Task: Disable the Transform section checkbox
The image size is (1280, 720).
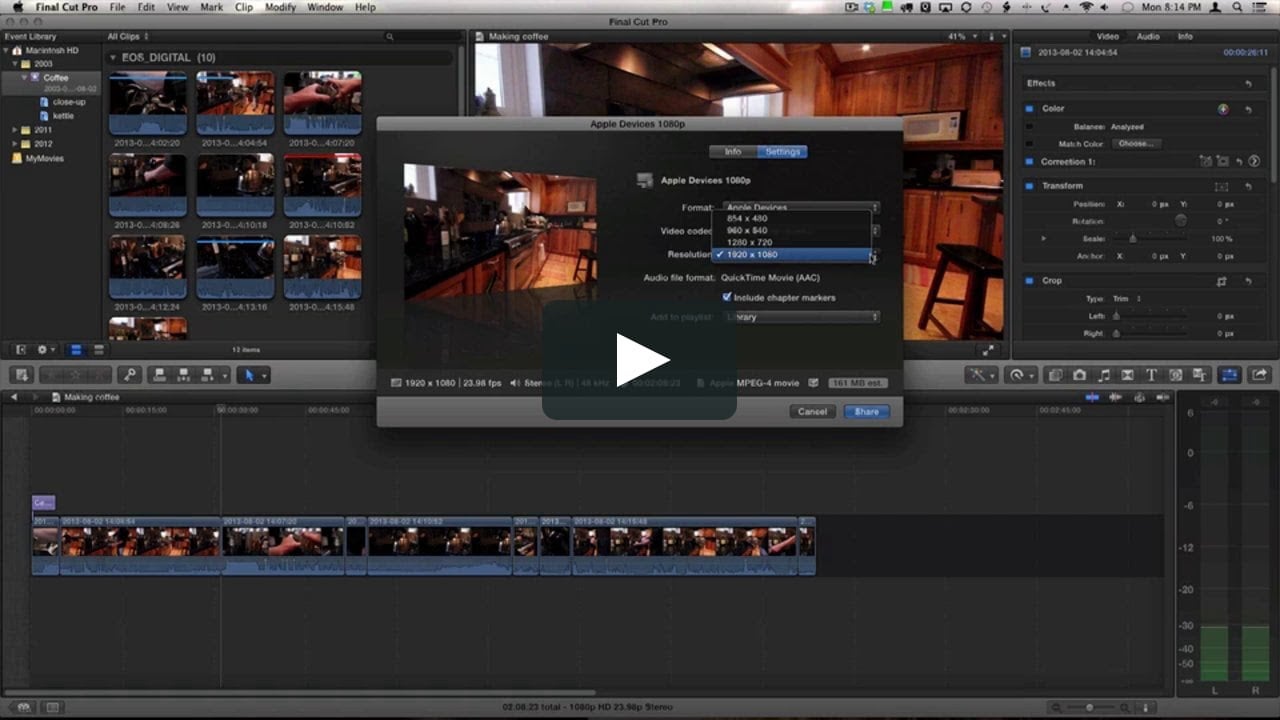Action: pos(1030,186)
